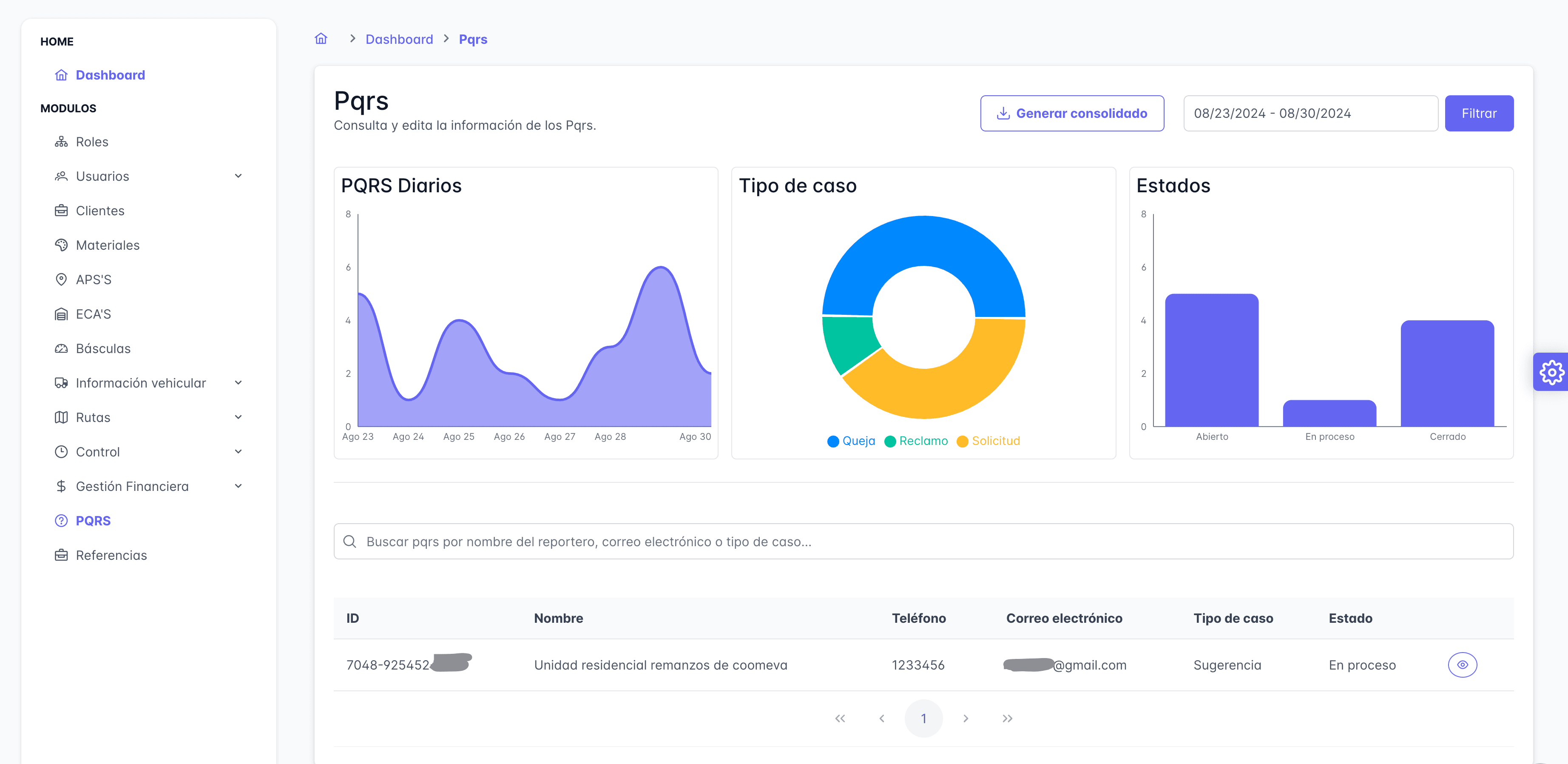
Task: Click the APS'S location pin icon
Action: coord(62,279)
